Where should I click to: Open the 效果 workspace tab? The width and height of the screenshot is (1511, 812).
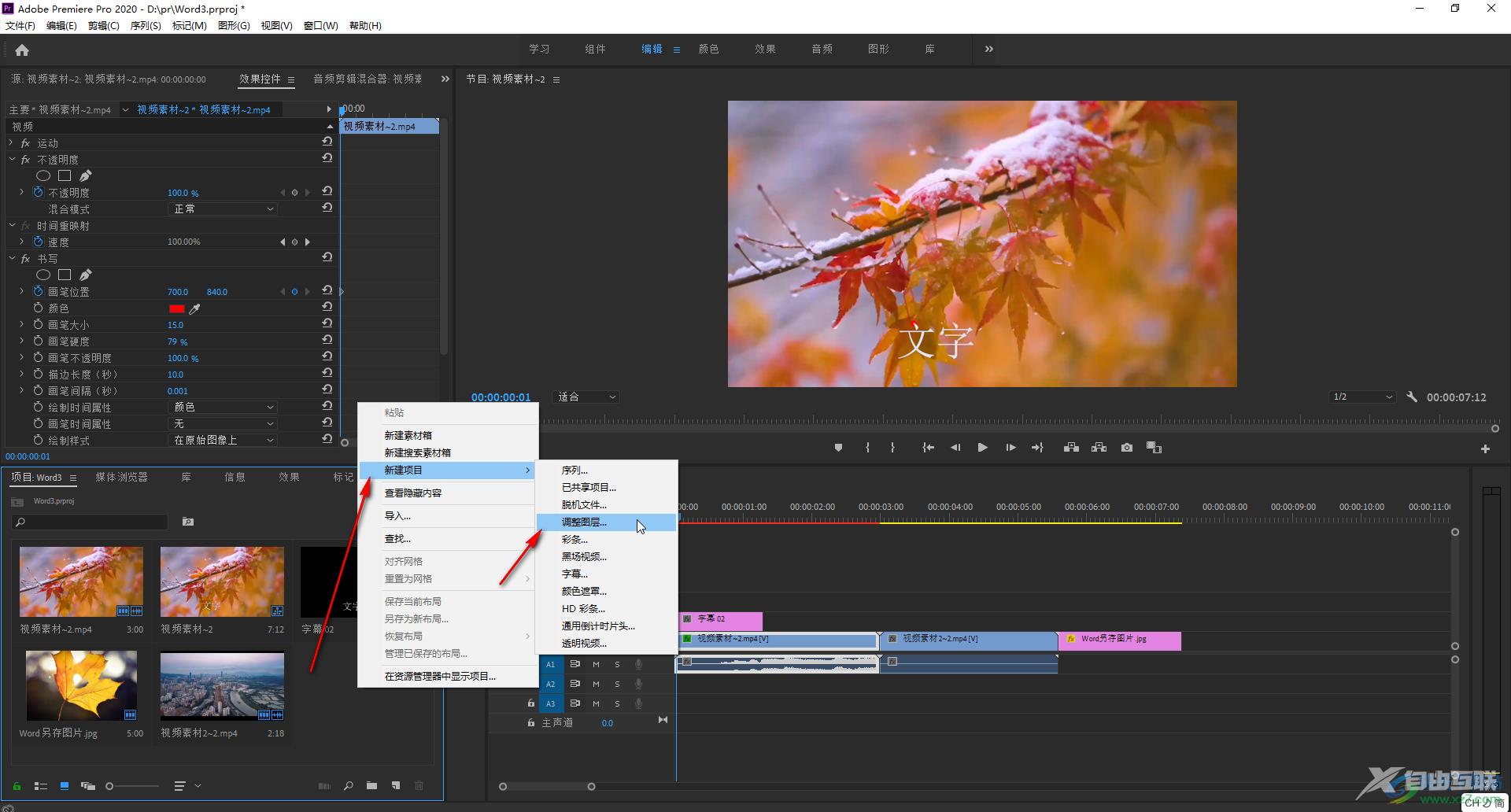point(765,49)
